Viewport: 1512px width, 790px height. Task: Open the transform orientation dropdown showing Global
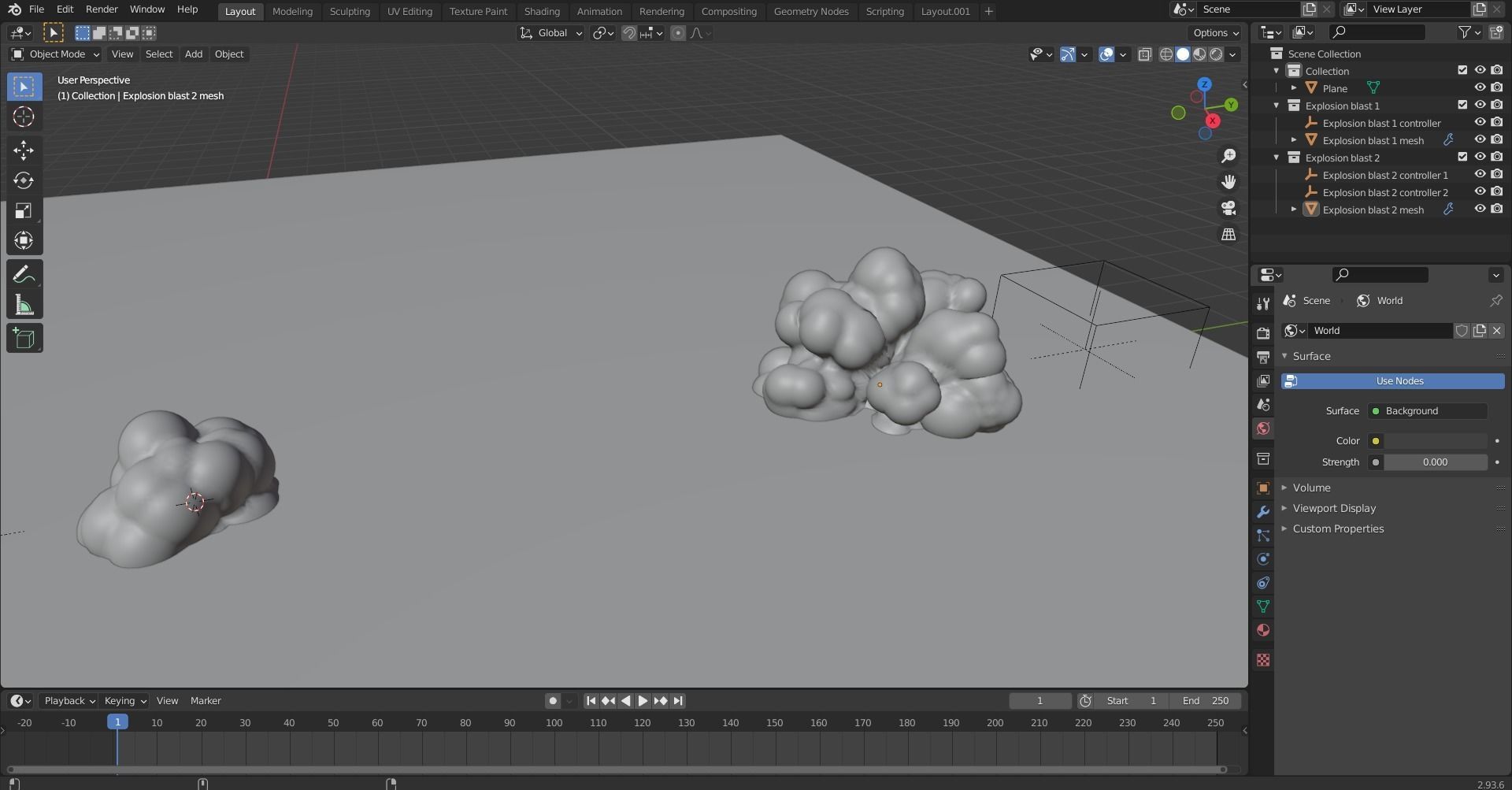551,32
